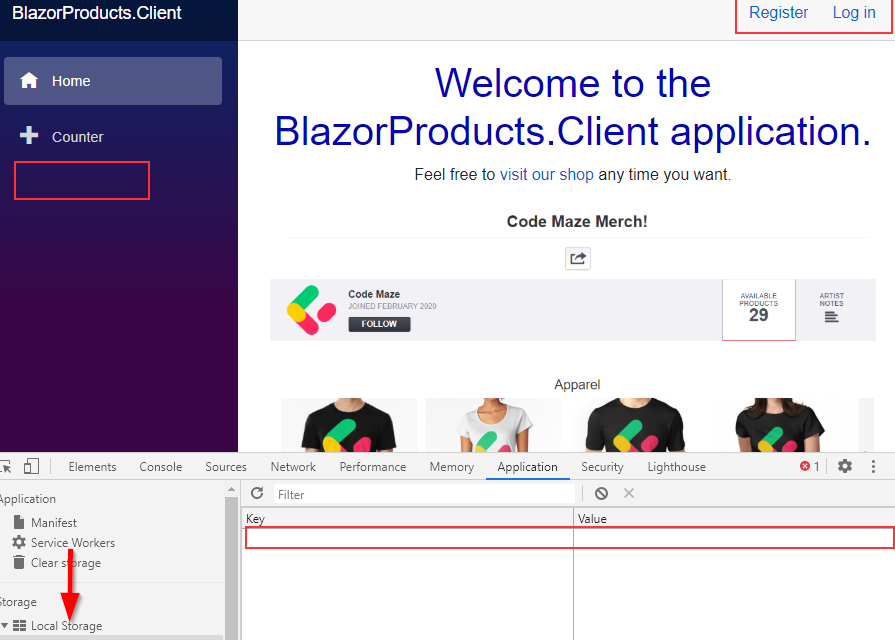Click the DevTools kebab menu icon
895x640 pixels.
[x=873, y=467]
